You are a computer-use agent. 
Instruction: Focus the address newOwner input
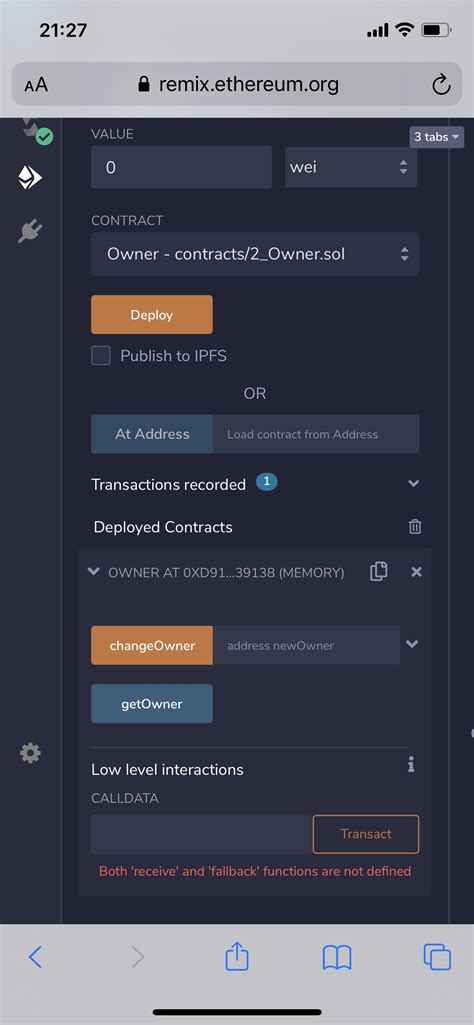307,645
